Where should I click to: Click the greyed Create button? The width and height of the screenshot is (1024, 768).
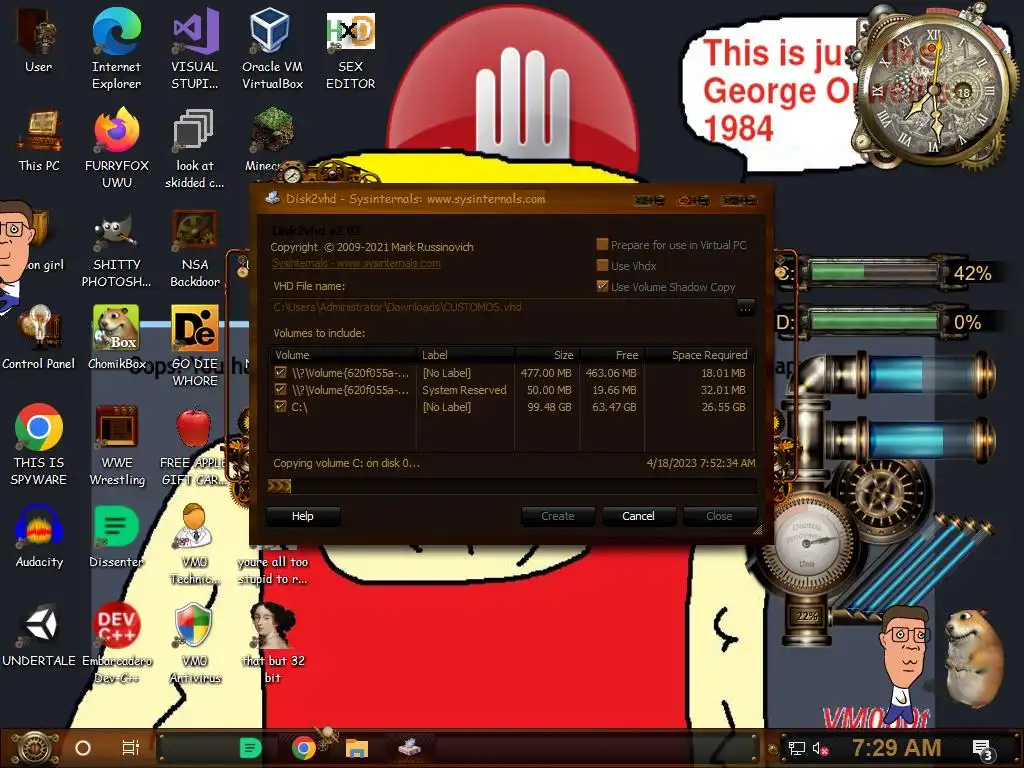point(558,516)
